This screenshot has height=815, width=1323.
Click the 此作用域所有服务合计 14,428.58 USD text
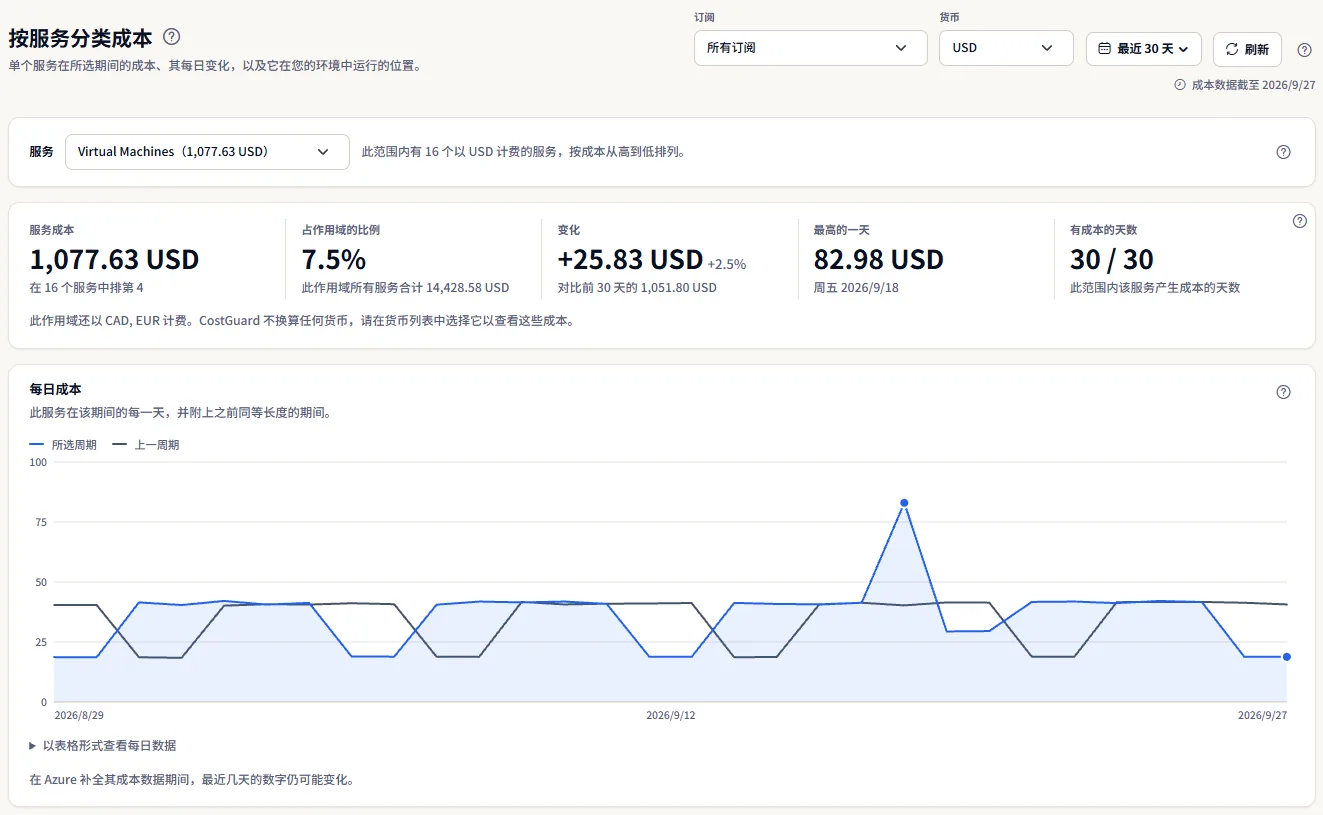(406, 288)
